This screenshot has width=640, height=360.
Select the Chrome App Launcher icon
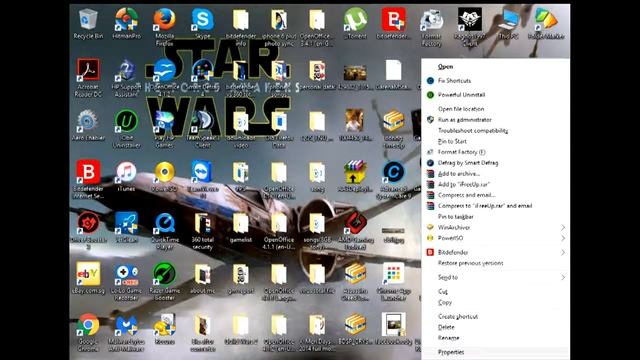393,274
